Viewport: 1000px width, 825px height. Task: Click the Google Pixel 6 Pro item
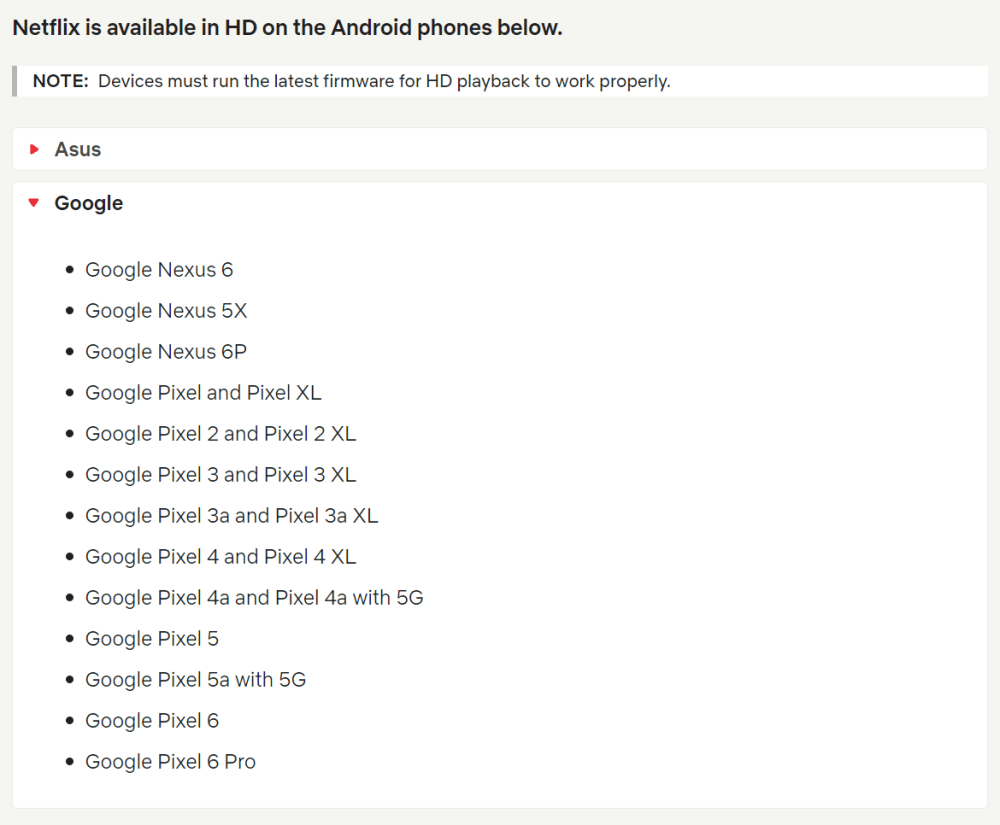(170, 762)
